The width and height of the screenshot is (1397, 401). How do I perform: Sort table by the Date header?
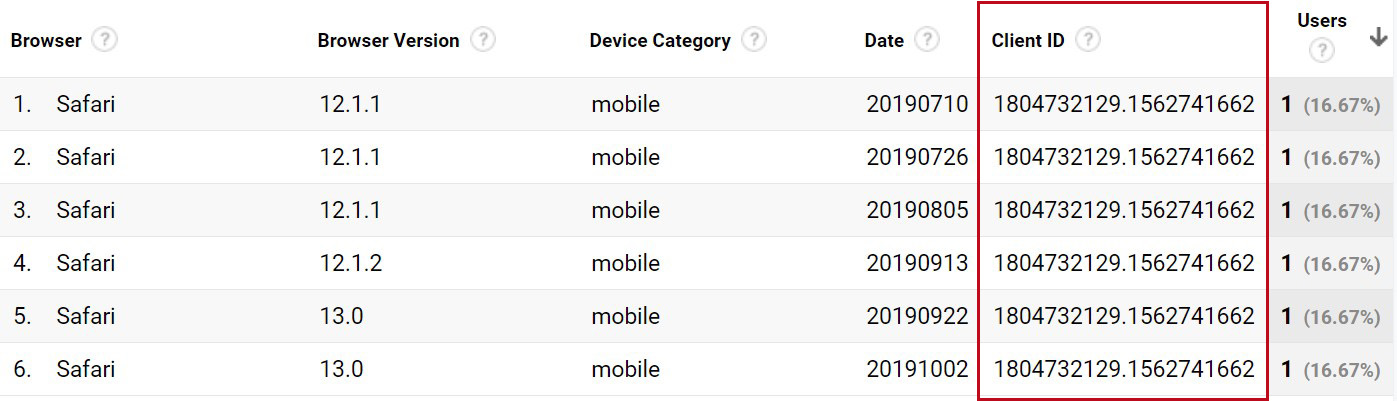[x=884, y=41]
